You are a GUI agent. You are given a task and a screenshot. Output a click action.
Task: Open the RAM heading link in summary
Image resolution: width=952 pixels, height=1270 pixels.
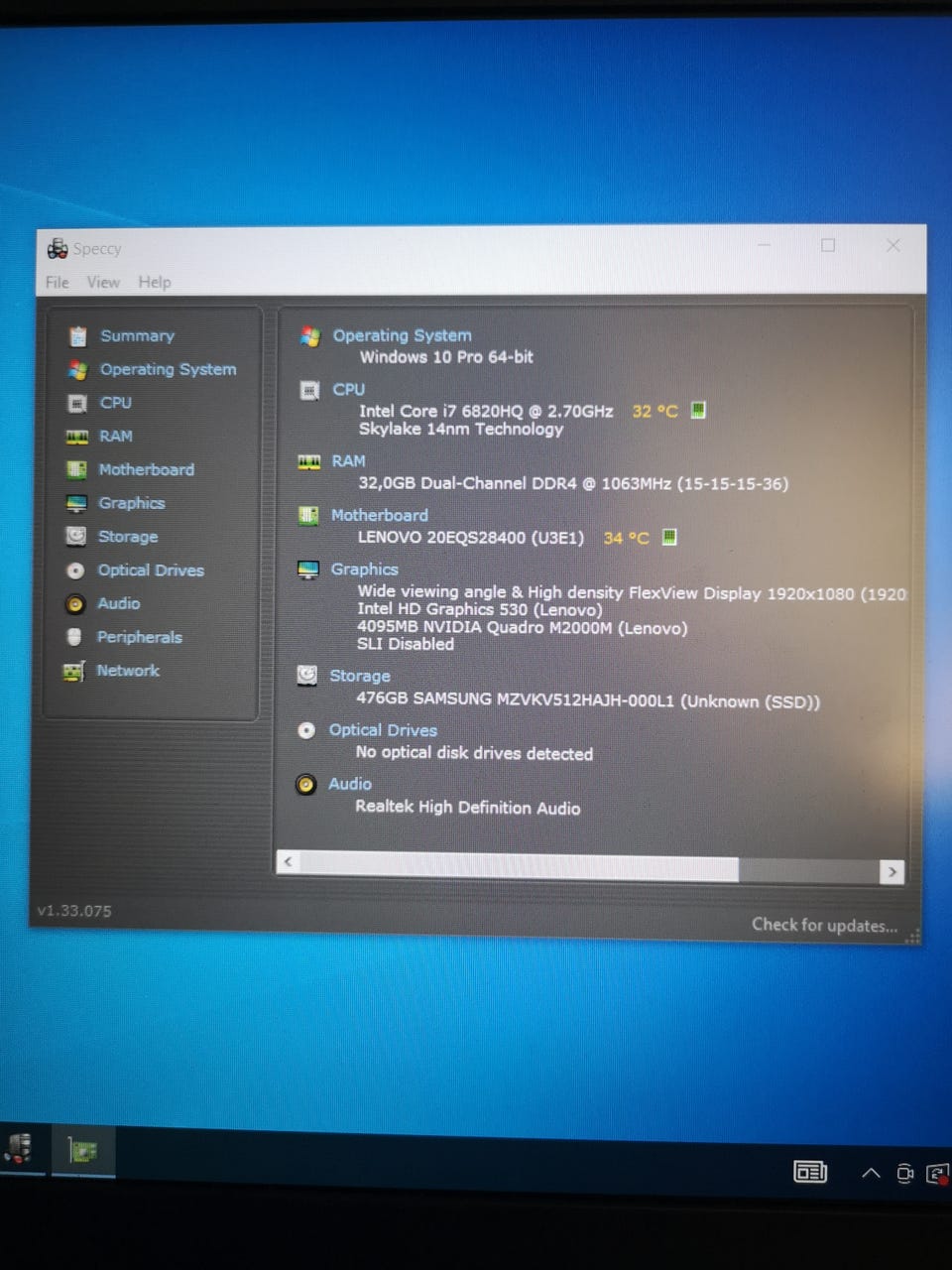tap(348, 461)
